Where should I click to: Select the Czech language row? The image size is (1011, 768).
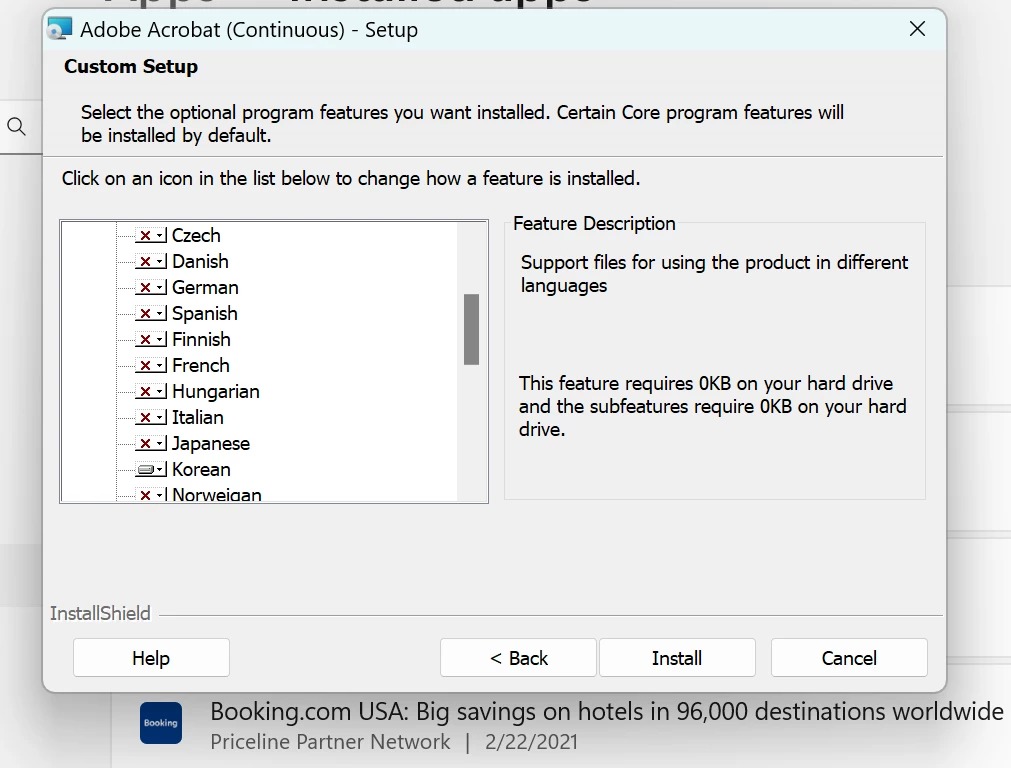pos(196,235)
